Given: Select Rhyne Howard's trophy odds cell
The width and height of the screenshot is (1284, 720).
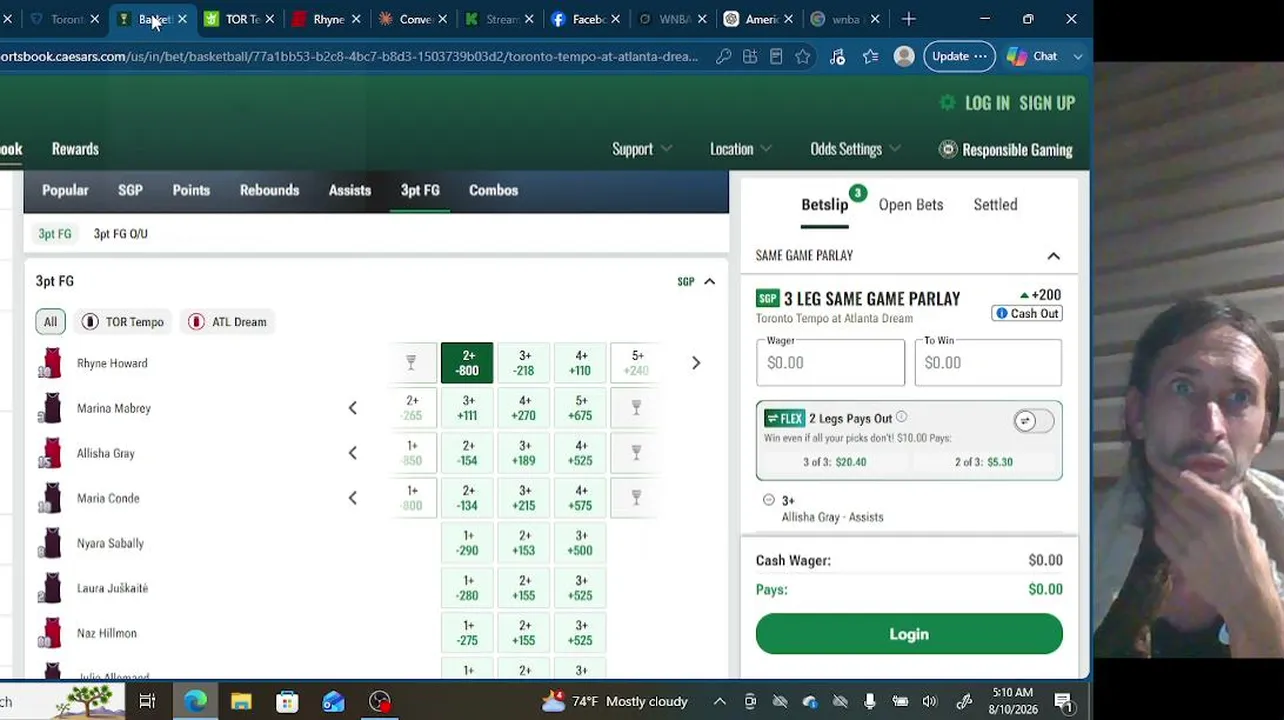Looking at the screenshot, I should point(411,363).
